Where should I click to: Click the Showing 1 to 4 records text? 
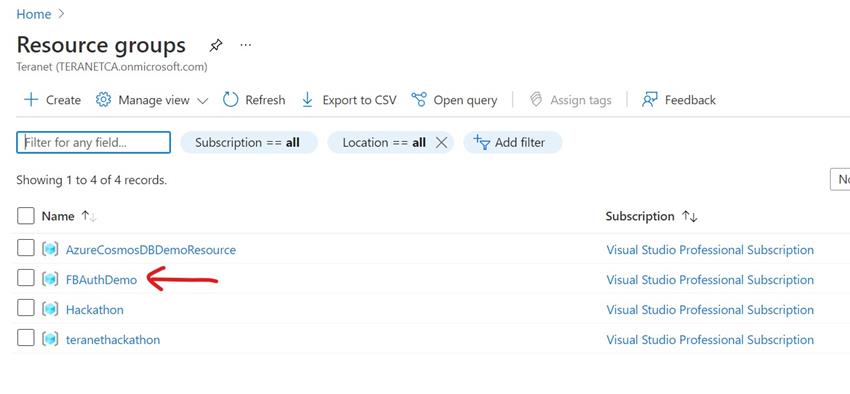click(92, 180)
